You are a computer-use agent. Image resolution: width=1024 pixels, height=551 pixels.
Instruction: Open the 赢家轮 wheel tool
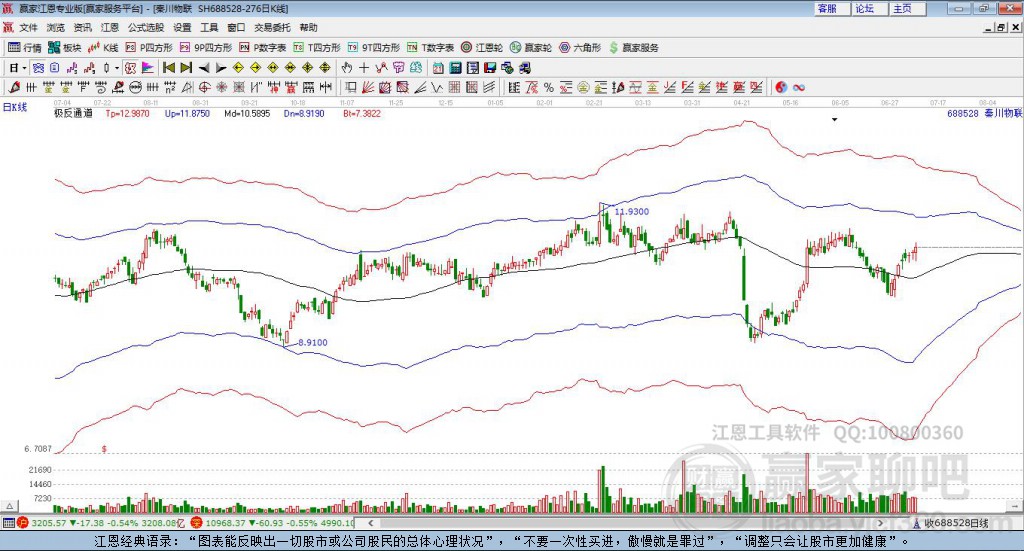531,48
